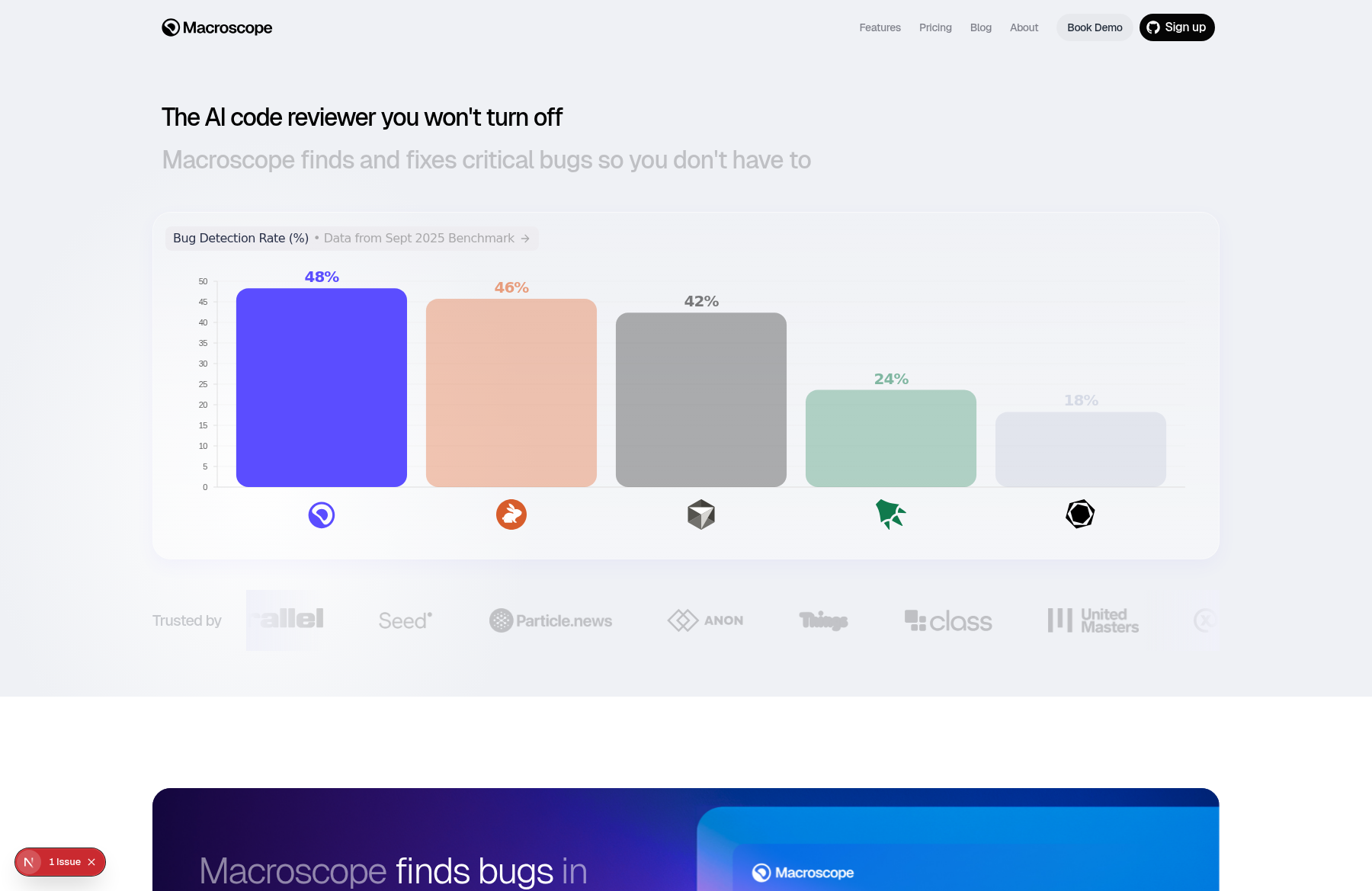Click the Sign up button
The height and width of the screenshot is (891, 1372).
tap(1177, 27)
